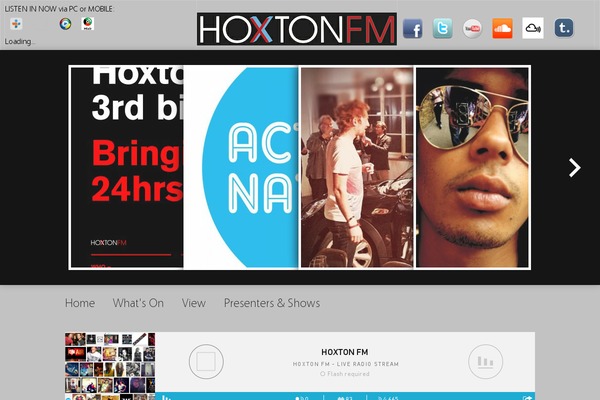
Task: Click the HOXTON FM player title
Action: (345, 352)
